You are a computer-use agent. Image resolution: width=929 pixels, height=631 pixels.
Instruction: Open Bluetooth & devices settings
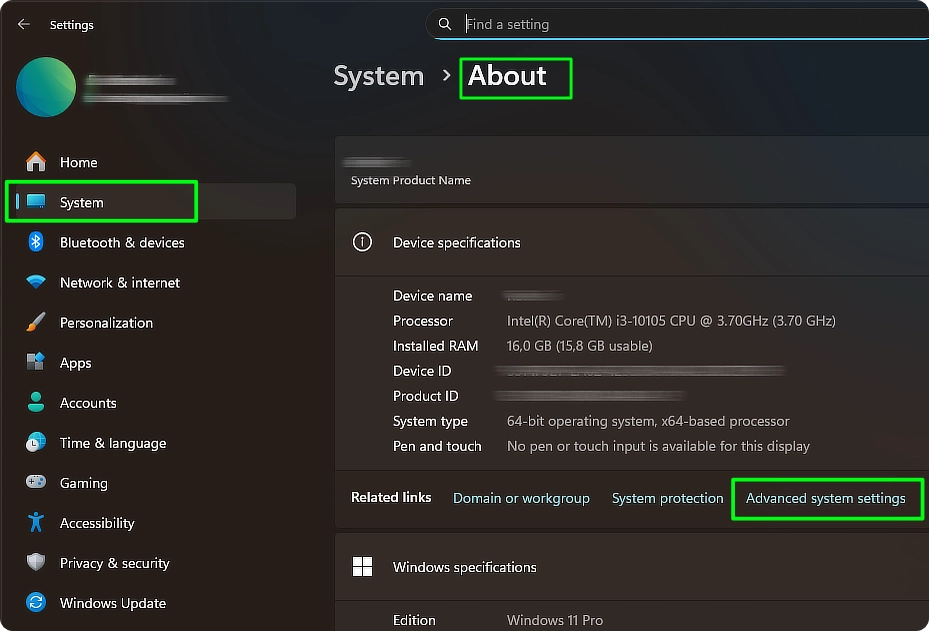click(121, 242)
